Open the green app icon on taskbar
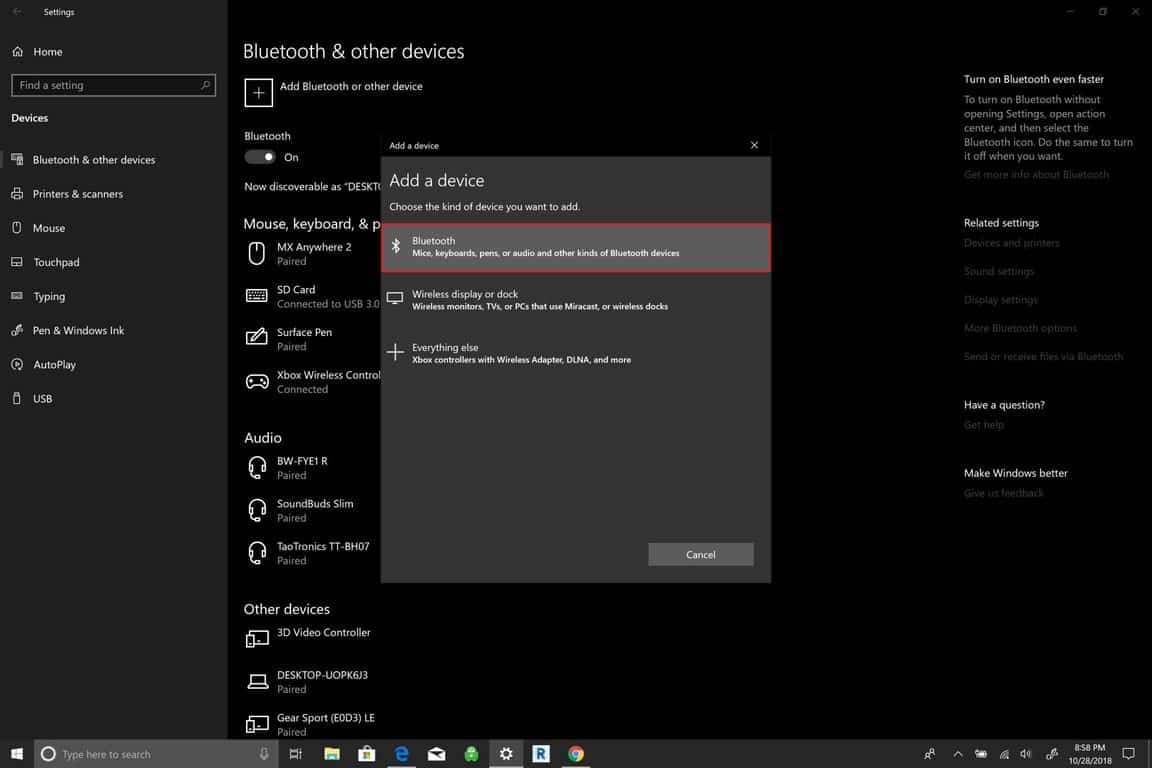 click(471, 753)
